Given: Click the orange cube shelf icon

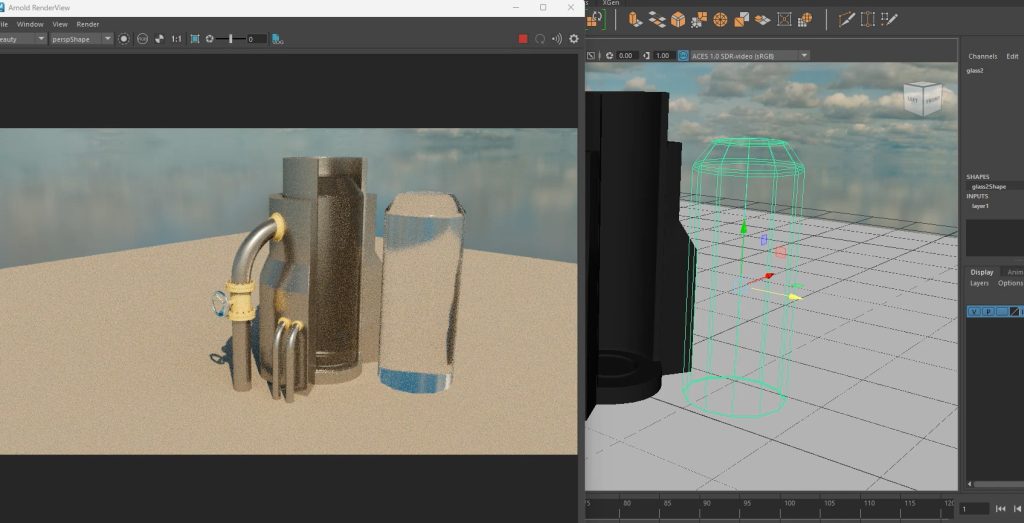Looking at the screenshot, I should click(x=678, y=19).
